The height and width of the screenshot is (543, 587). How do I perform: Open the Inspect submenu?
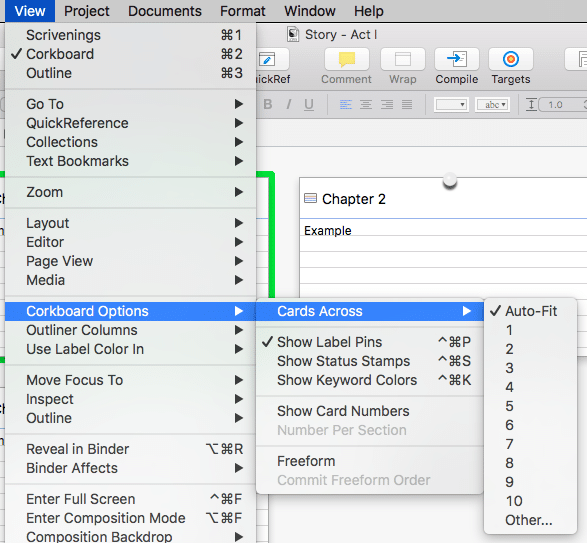pos(130,399)
